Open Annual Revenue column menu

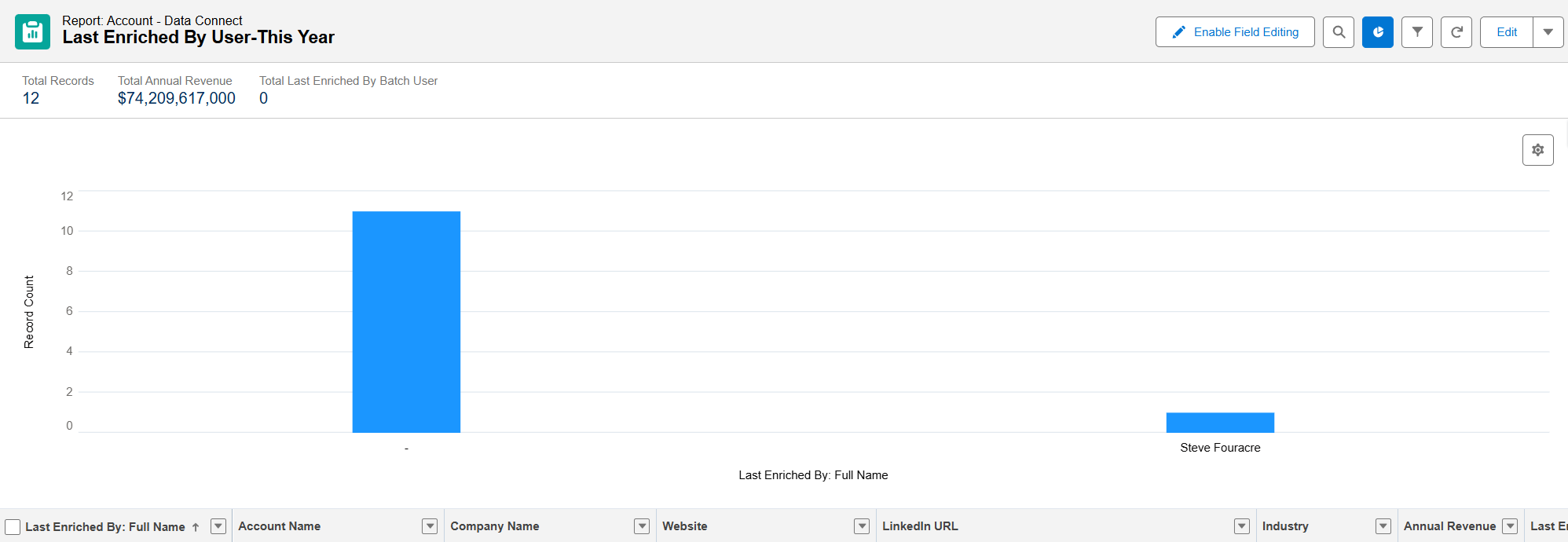(1509, 526)
